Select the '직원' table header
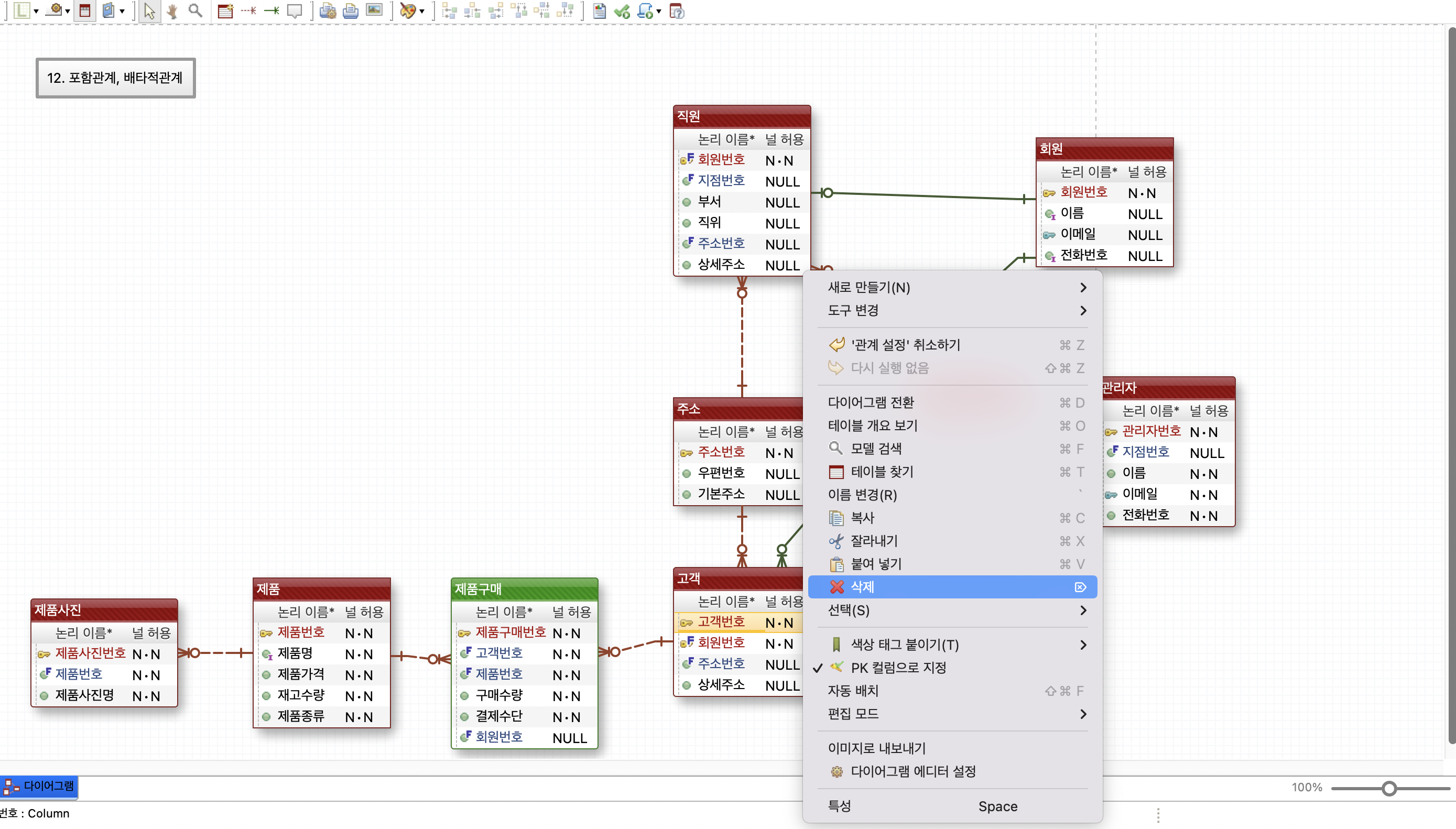 tap(742, 116)
